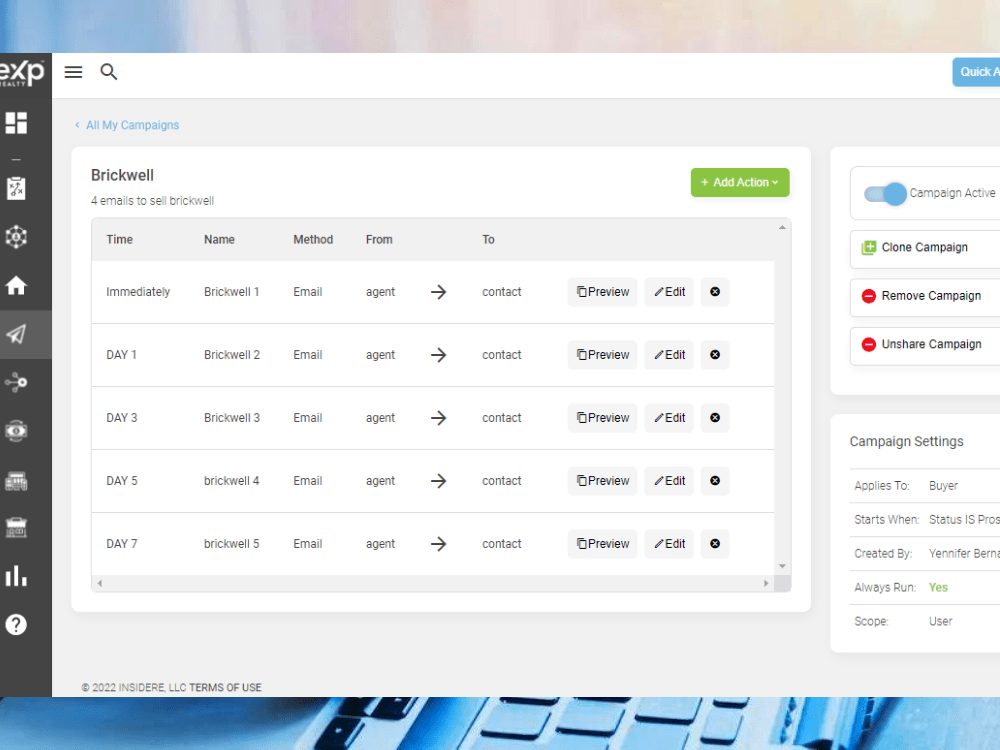The image size is (1000, 750).
Task: Click the eXp Realty logo
Action: pyautogui.click(x=22, y=73)
